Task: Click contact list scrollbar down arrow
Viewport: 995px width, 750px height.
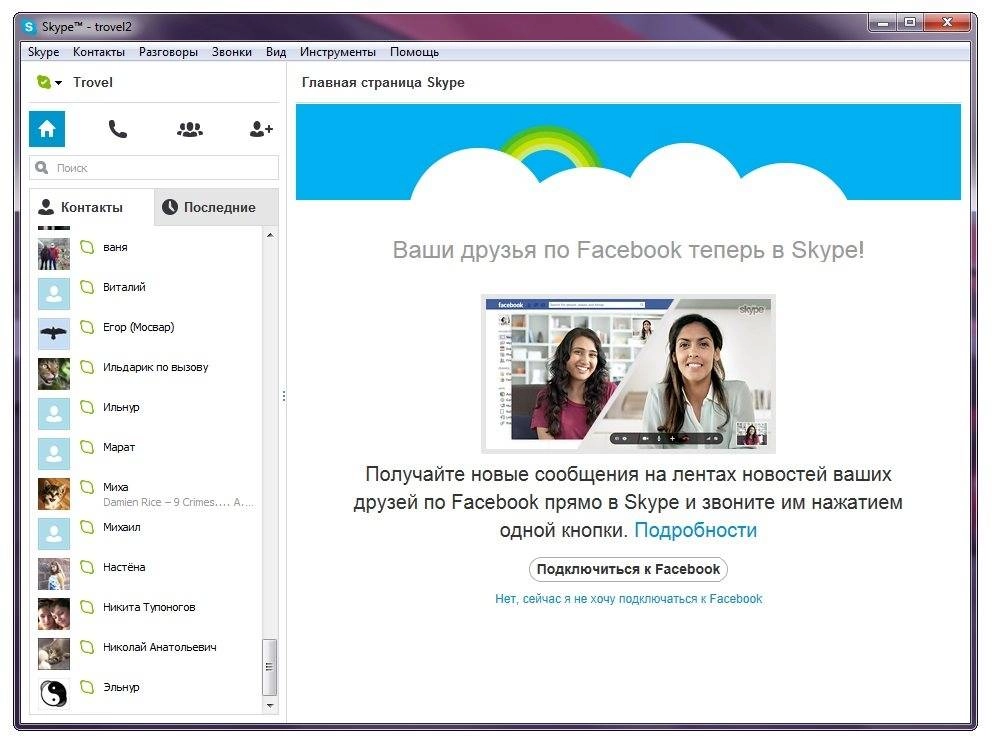Action: point(270,705)
